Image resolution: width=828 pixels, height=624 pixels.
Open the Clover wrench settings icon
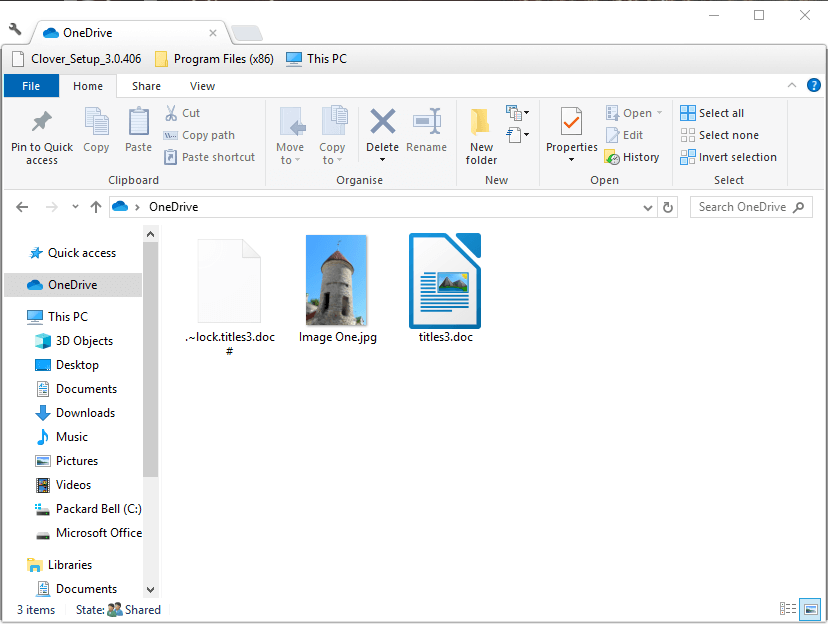(x=15, y=29)
